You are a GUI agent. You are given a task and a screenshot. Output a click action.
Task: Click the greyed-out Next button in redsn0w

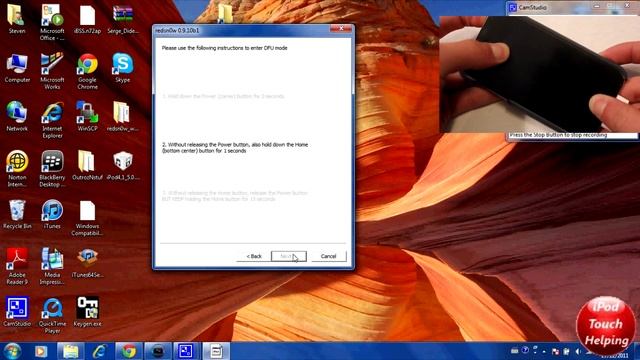coord(289,256)
